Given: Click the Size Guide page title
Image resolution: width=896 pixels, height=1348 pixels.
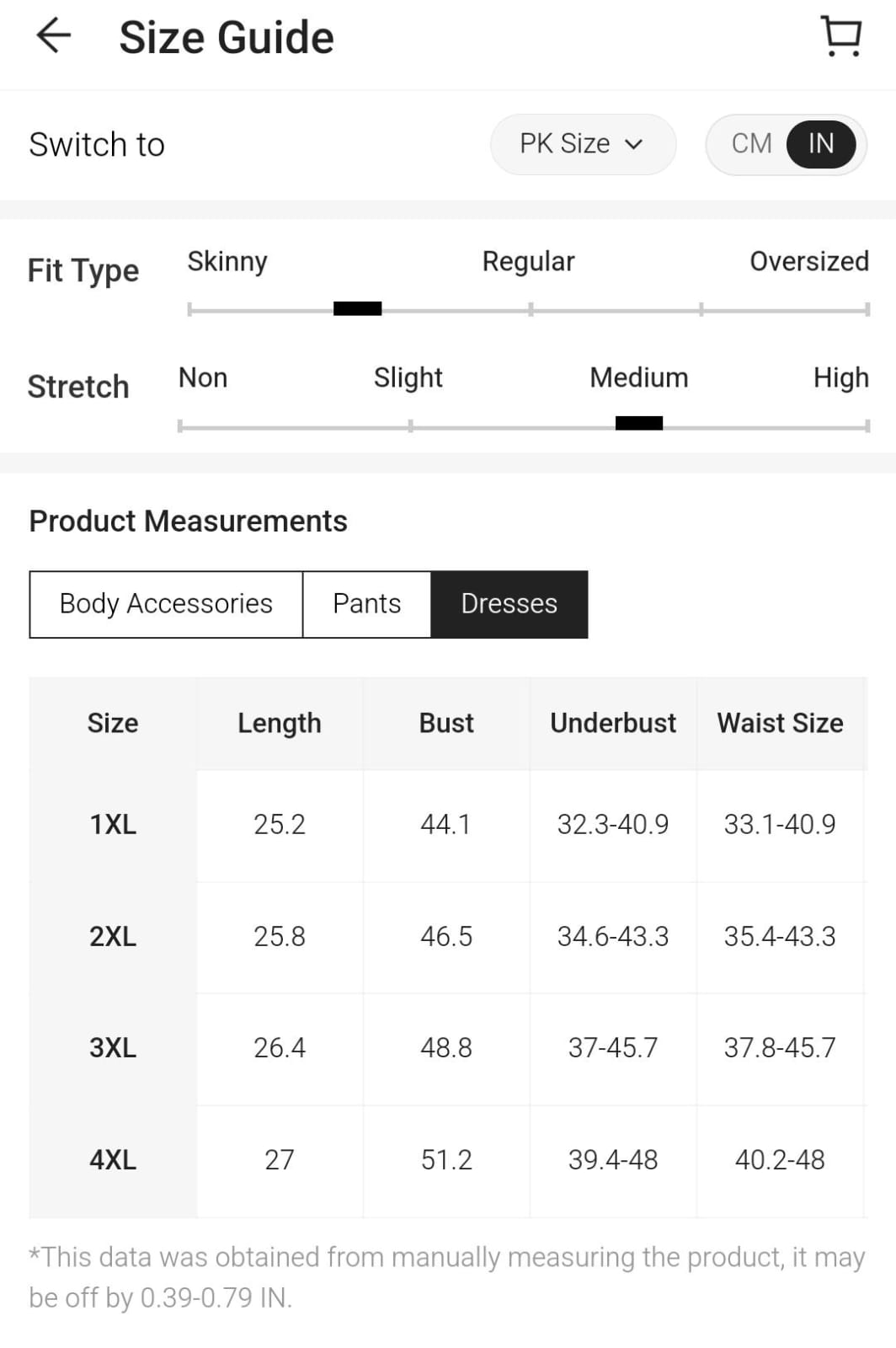Looking at the screenshot, I should click(227, 38).
